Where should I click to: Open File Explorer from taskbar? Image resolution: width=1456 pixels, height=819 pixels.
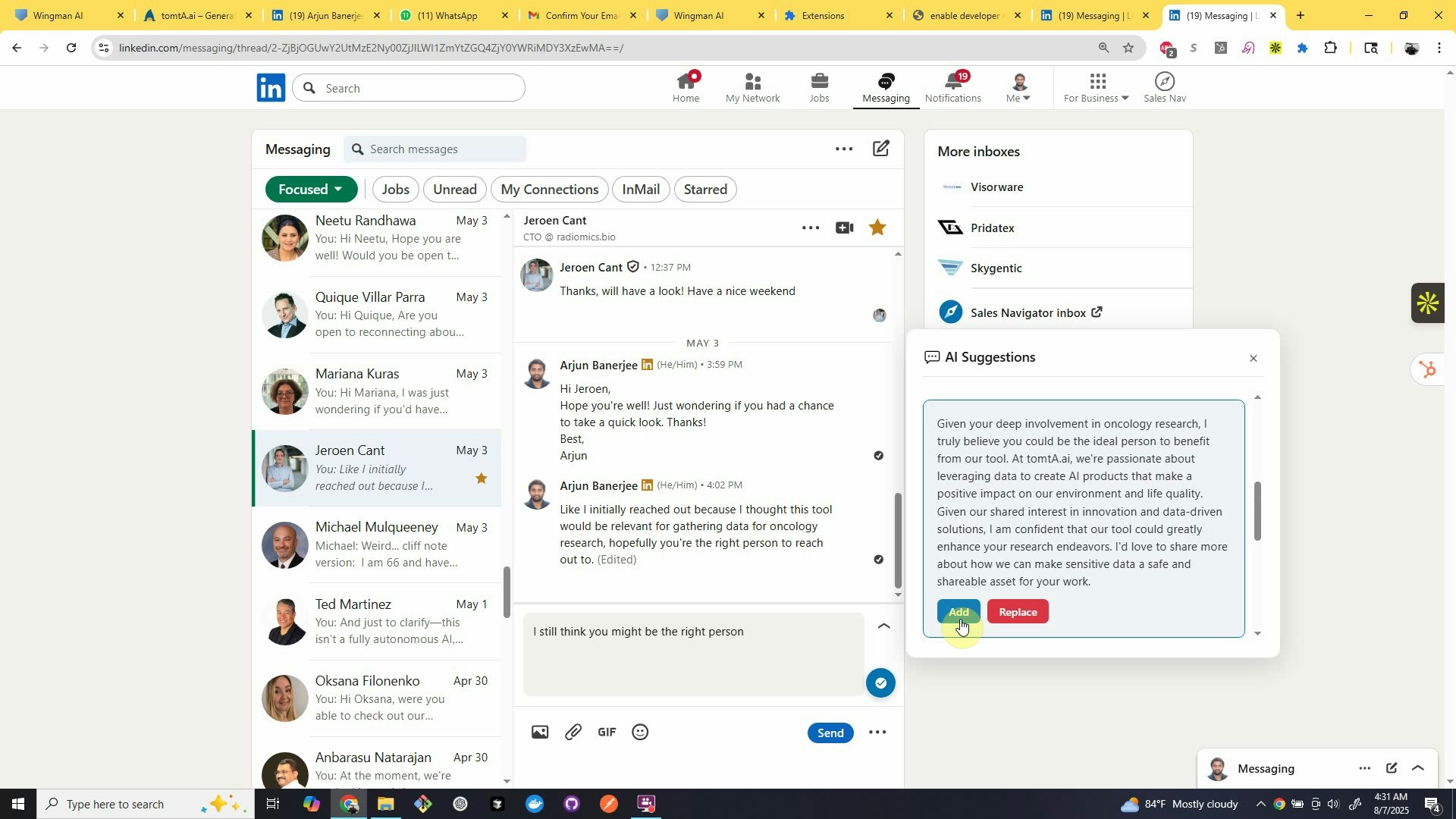[x=386, y=804]
